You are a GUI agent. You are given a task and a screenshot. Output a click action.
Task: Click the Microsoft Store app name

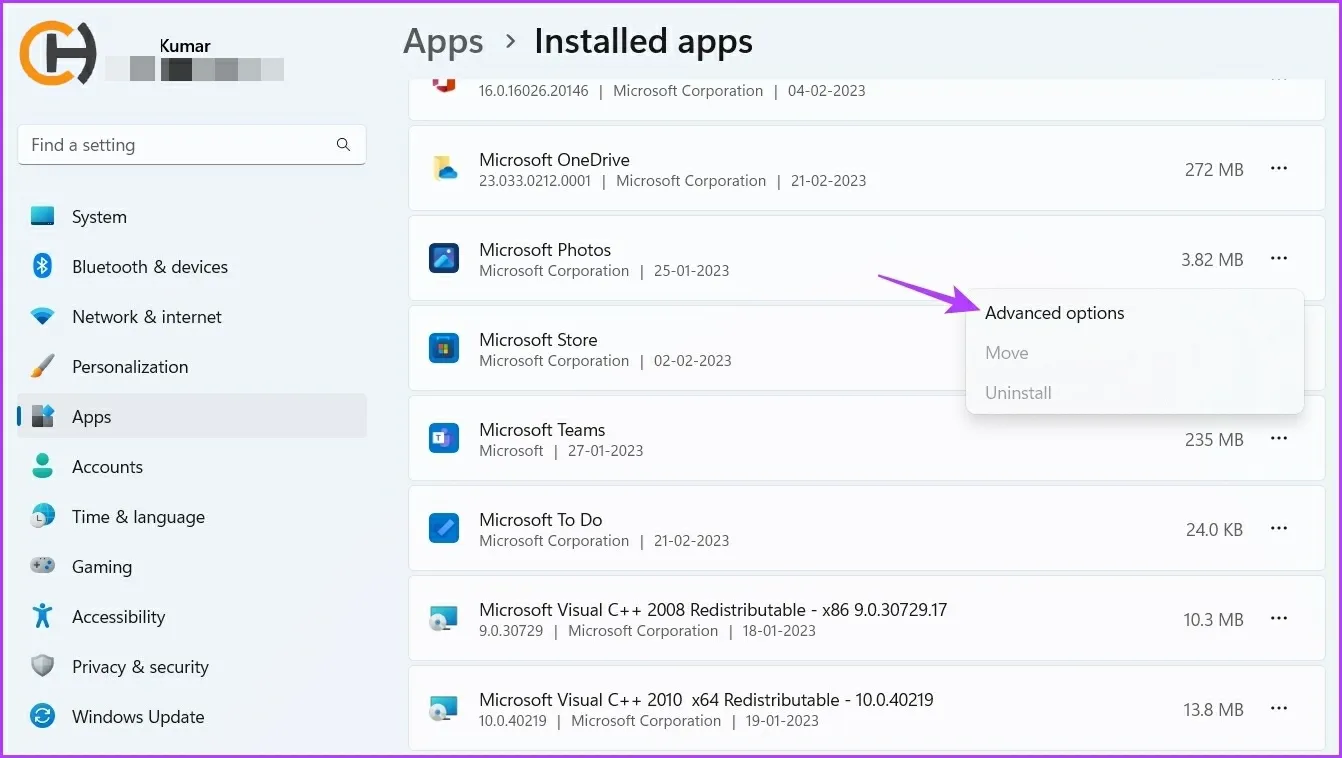(x=538, y=340)
